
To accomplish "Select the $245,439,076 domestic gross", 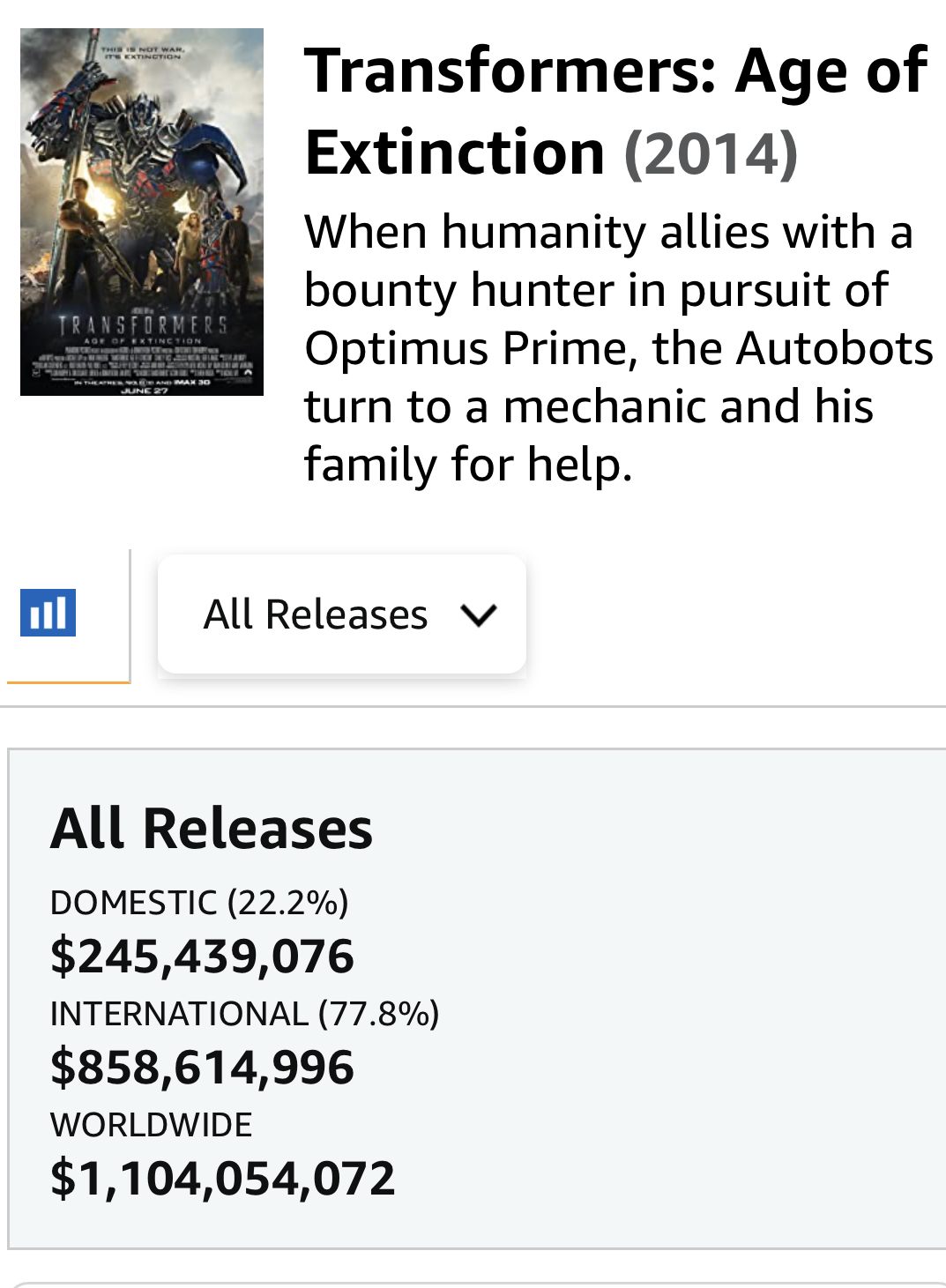I will 202,957.
